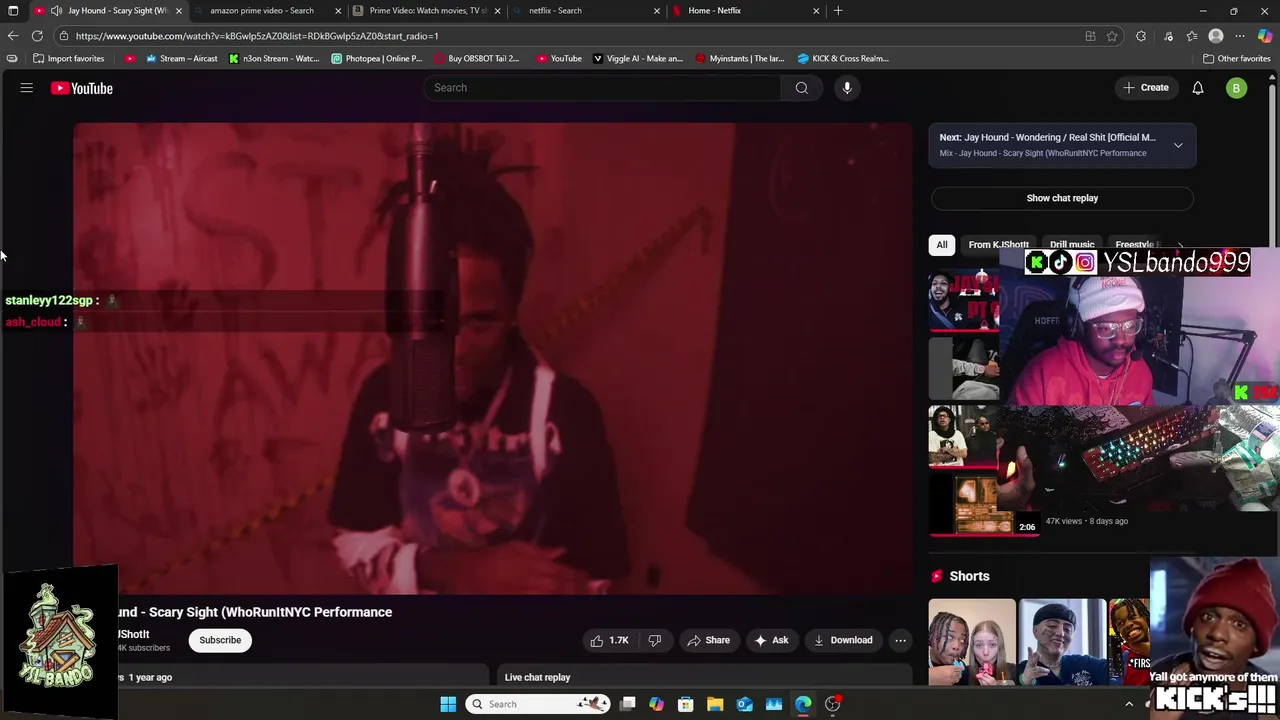Open the green B account avatar

coord(1236,88)
